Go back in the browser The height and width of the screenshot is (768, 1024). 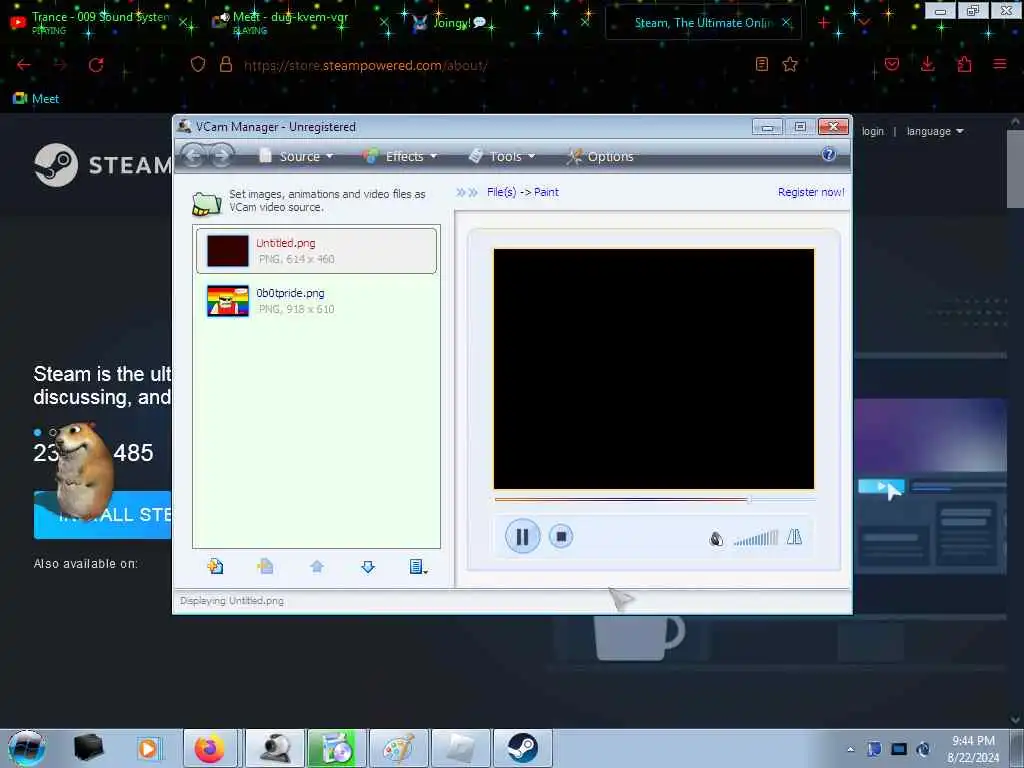pos(24,65)
